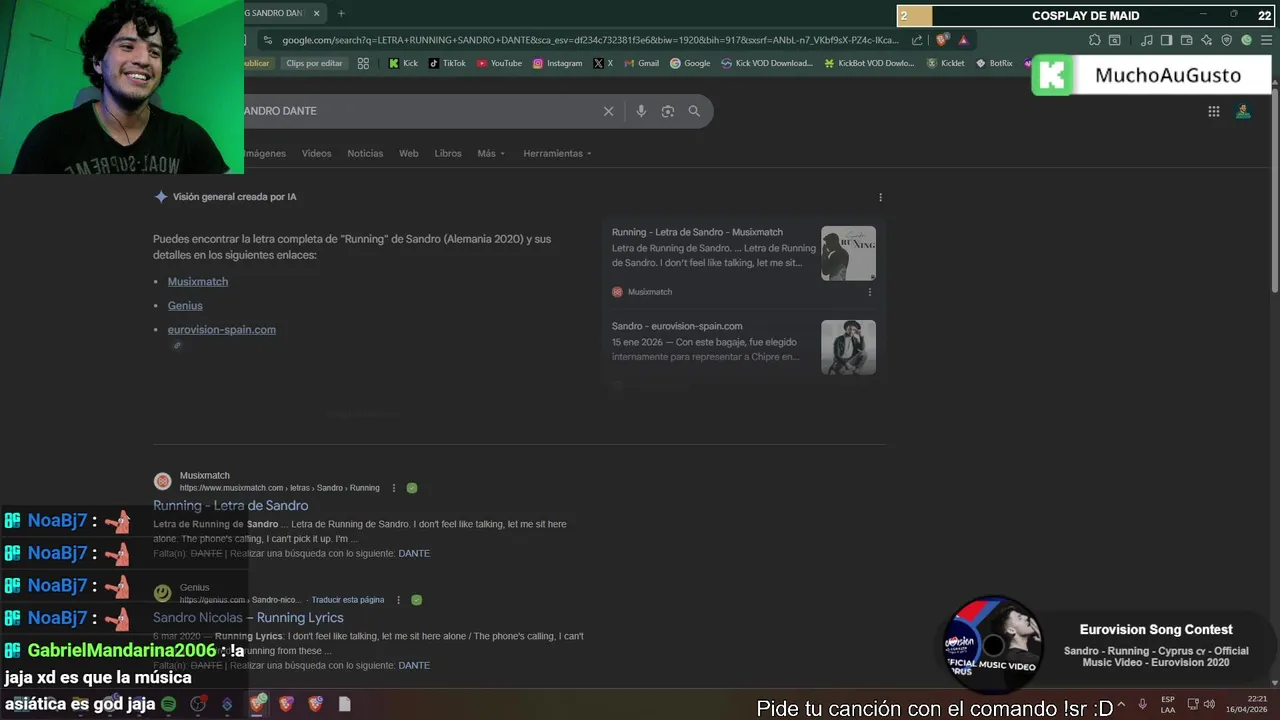Open the Clips por editar bookmark folder
The height and width of the screenshot is (720, 1280).
pos(314,63)
